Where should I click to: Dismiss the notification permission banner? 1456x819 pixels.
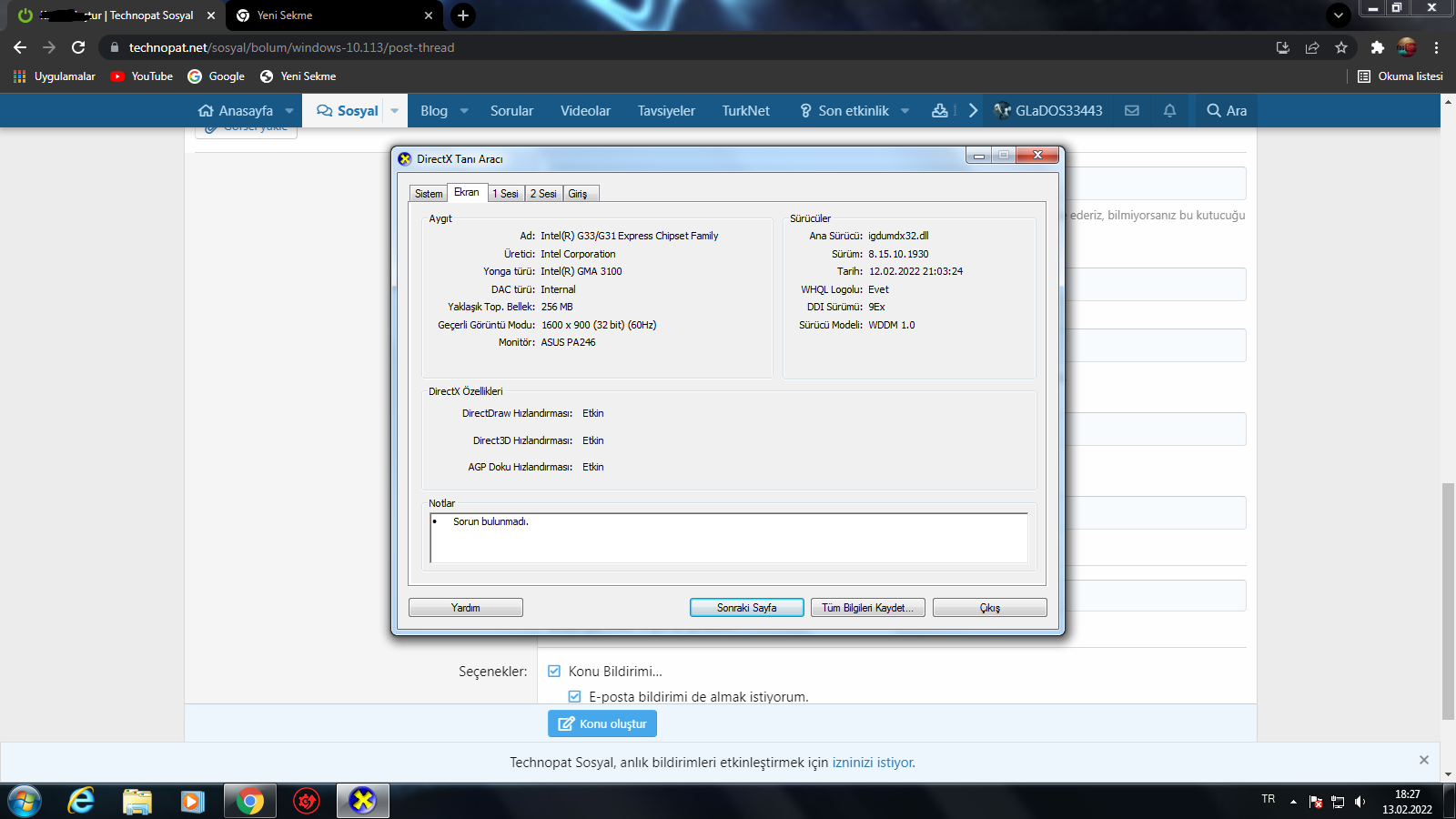click(x=1424, y=760)
